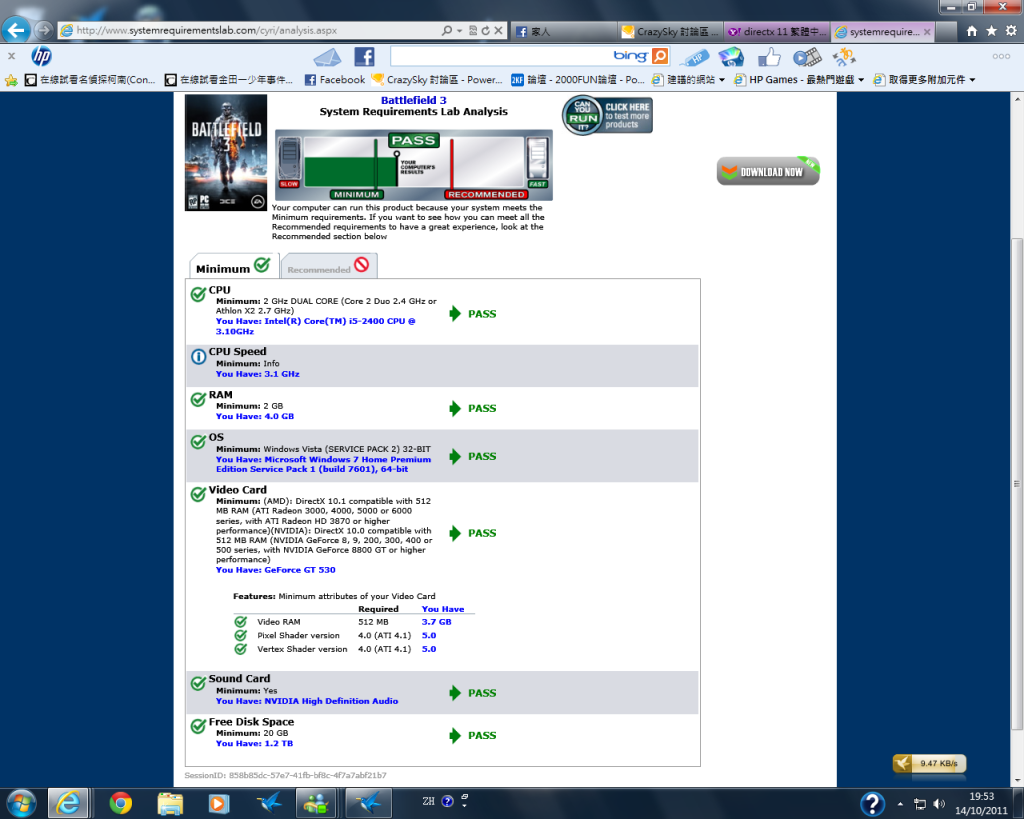Open the Facebook icon in the HP toolbar

364,57
